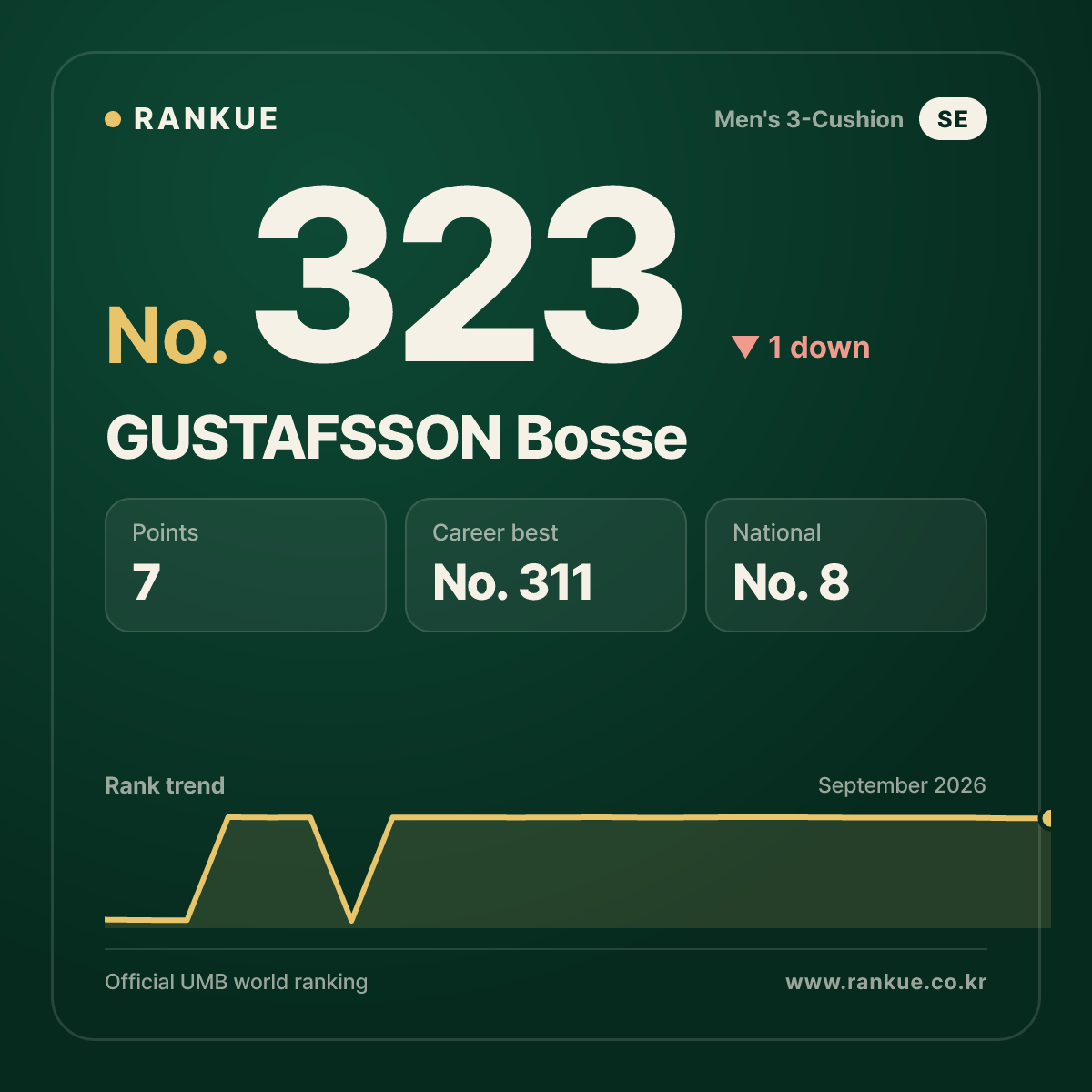
Task: Click the trend line end-point marker
Action: (x=1047, y=818)
